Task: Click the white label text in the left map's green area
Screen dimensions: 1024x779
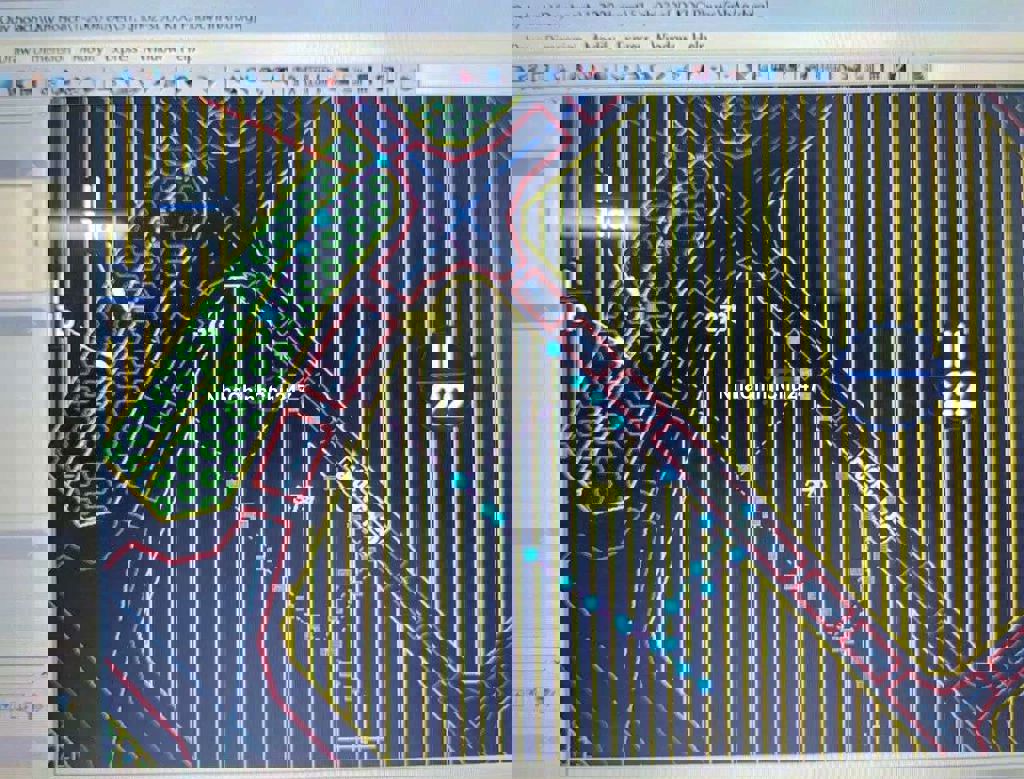Action: (x=254, y=394)
